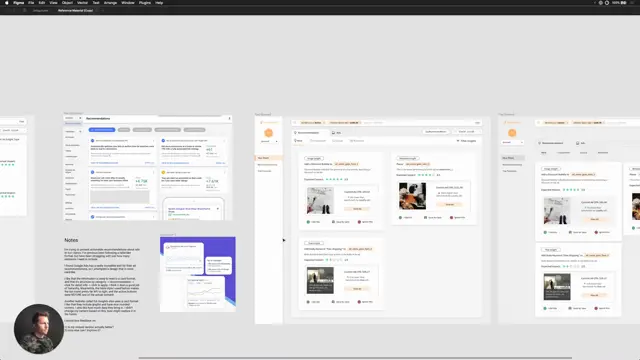Viewport: 640px width, 360px height.
Task: Open the account dropdown under the middle frame's hexagon logo
Action: pos(269,142)
